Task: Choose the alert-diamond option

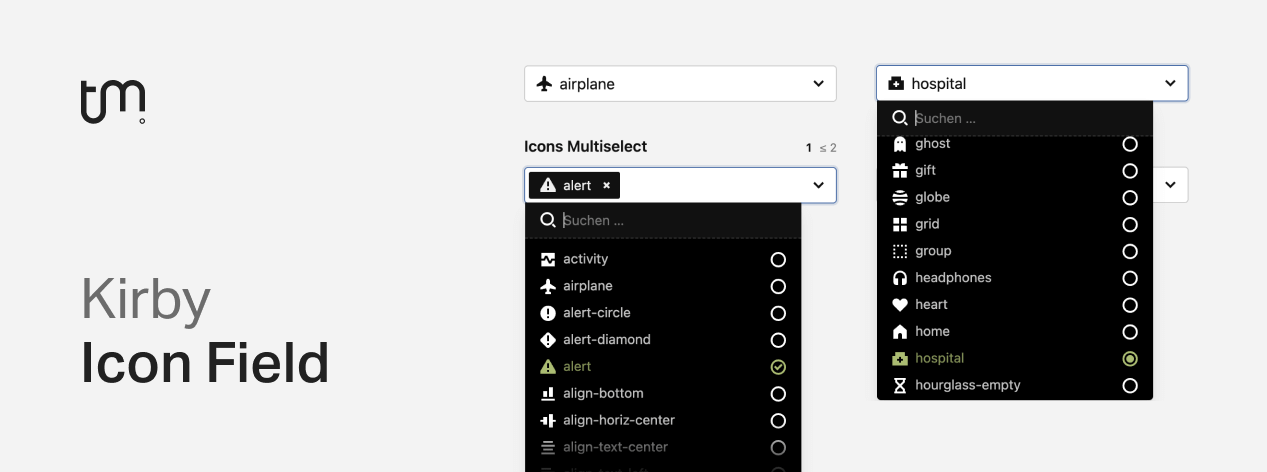Action: pyautogui.click(x=663, y=340)
